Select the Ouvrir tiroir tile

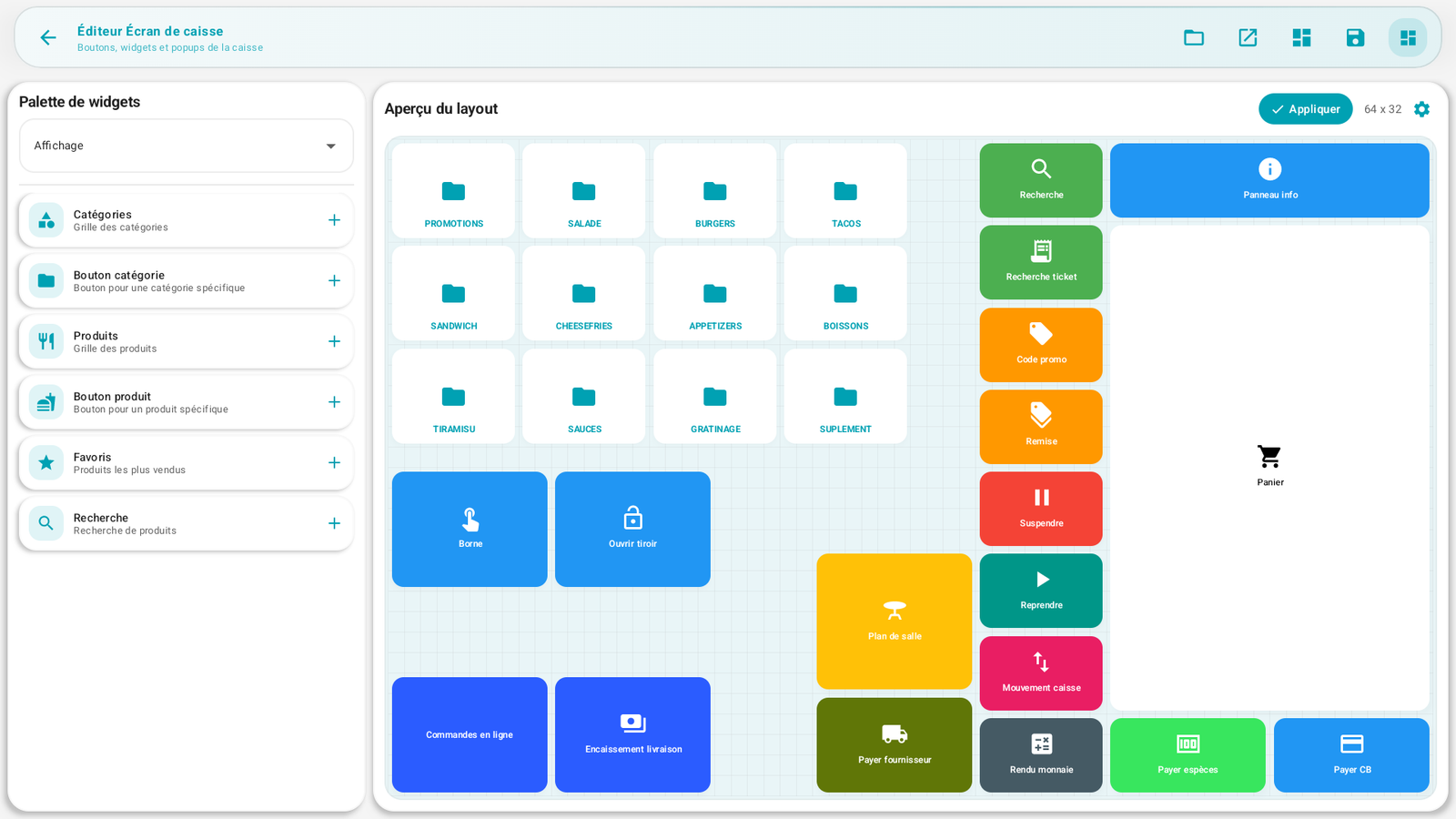pyautogui.click(x=632, y=530)
